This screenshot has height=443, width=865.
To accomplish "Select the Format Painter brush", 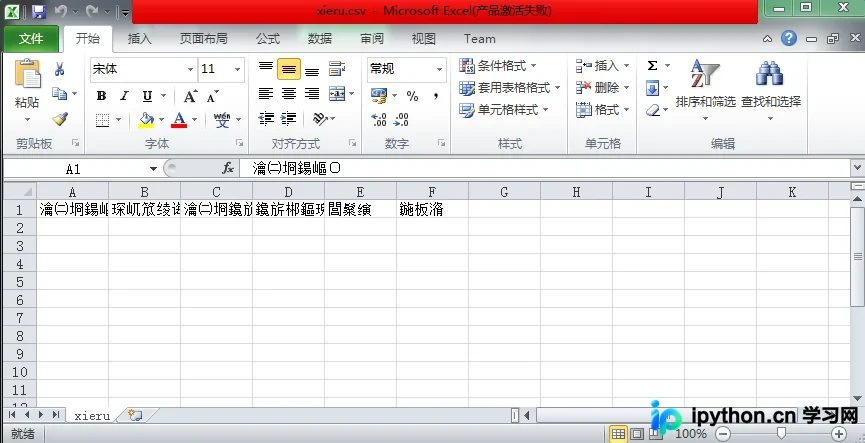I will click(60, 119).
